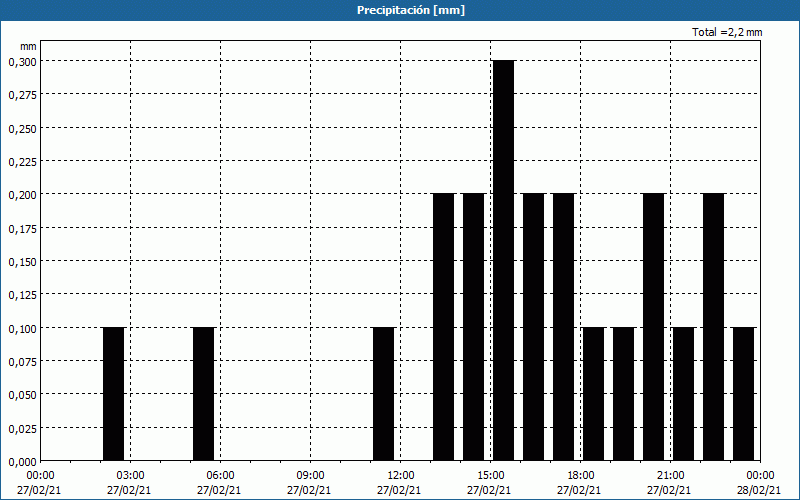Select the 0,250 y-axis value
Image resolution: width=800 pixels, height=500 pixels.
click(23, 128)
